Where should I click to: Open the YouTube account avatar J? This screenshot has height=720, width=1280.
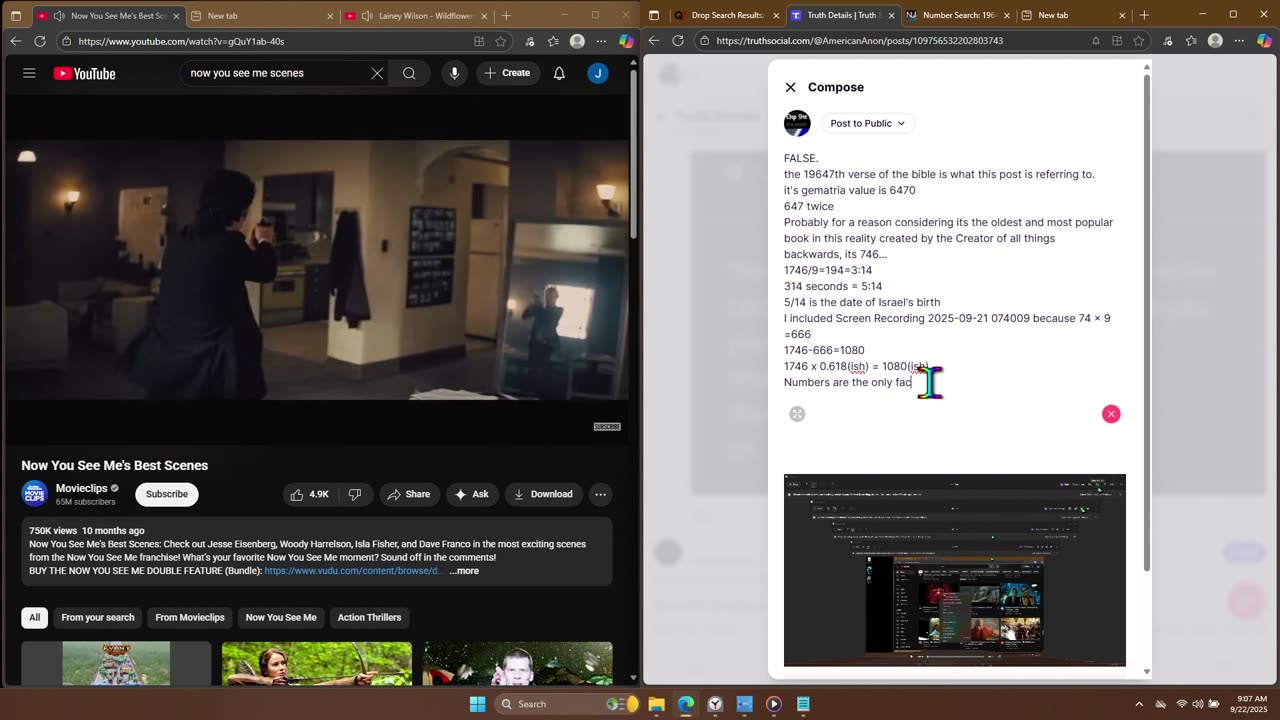[598, 73]
